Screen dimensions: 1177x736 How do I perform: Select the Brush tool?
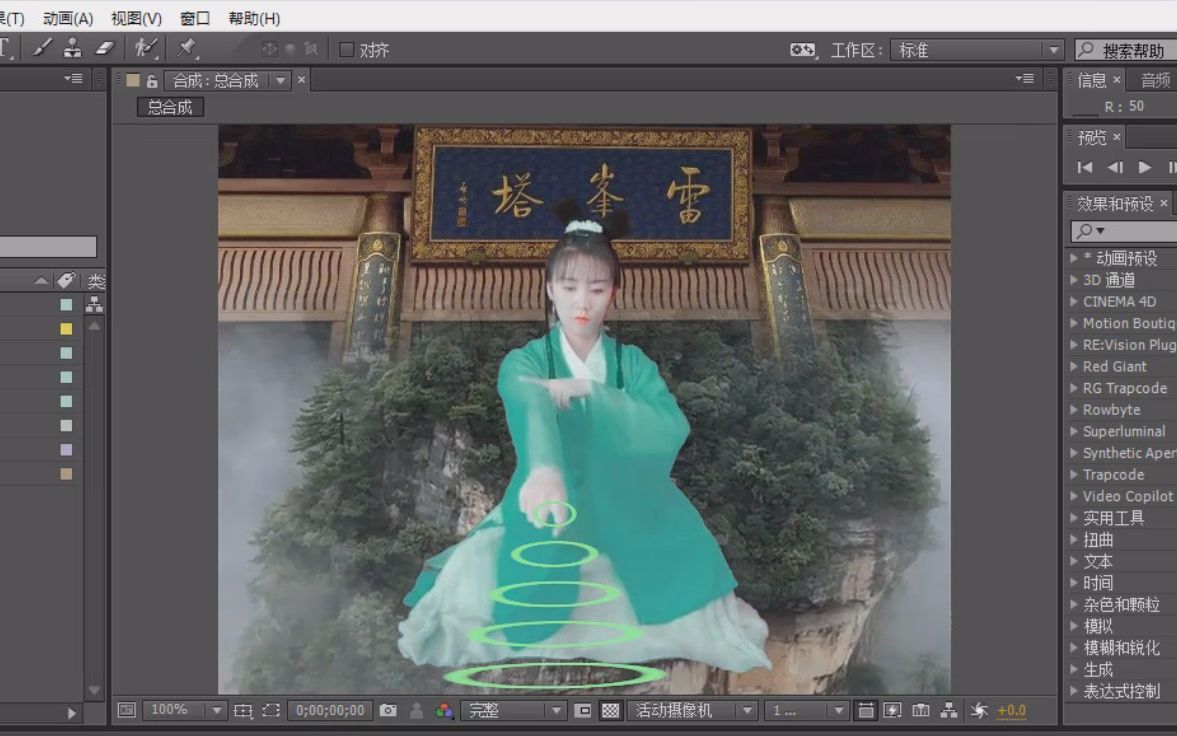tap(43, 49)
